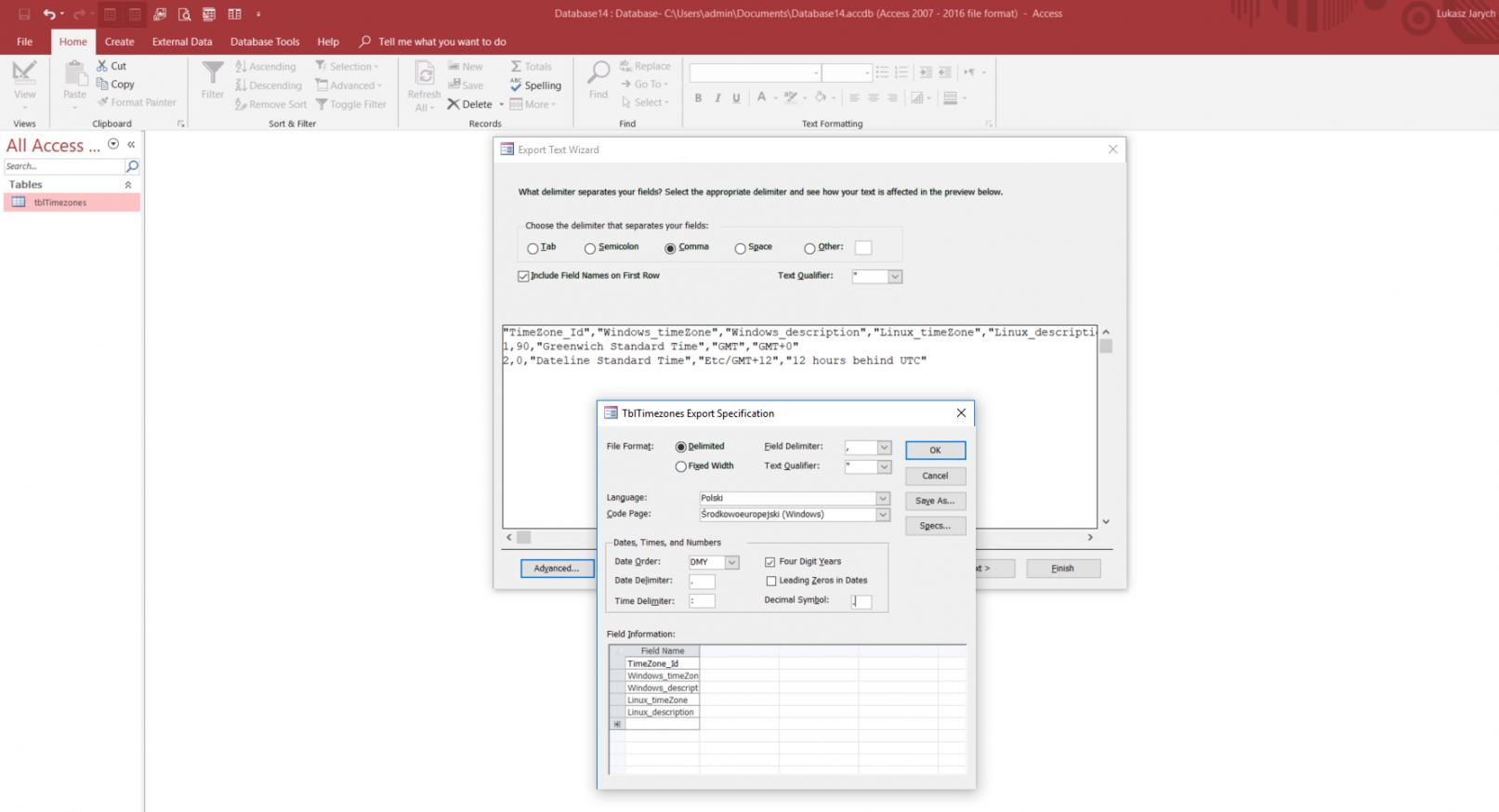Expand the Code Page dropdown list
Image resolution: width=1499 pixels, height=812 pixels.
[x=883, y=515]
